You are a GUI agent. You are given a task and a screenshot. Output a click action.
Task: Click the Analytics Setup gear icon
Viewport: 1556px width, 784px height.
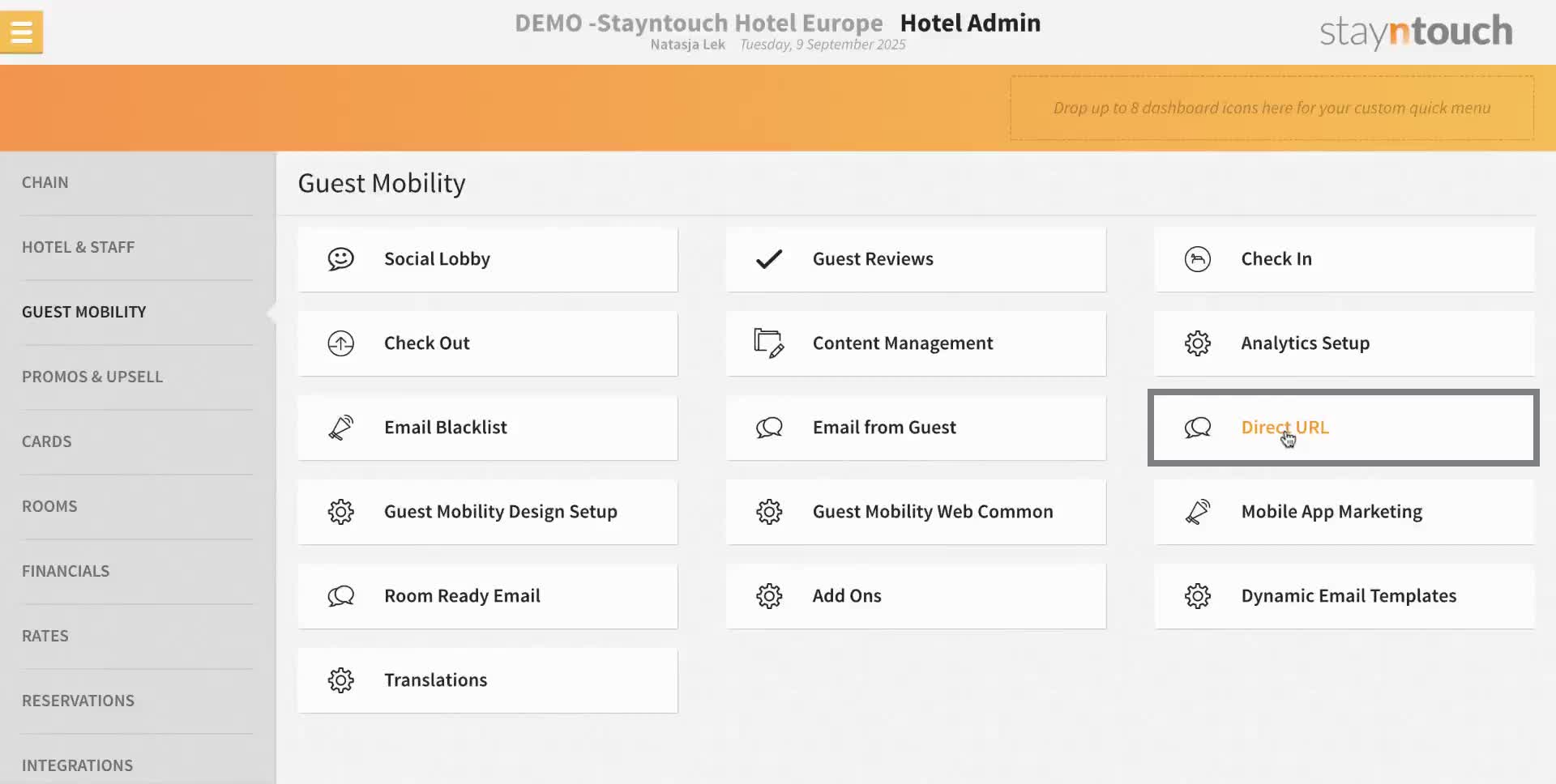click(x=1197, y=343)
